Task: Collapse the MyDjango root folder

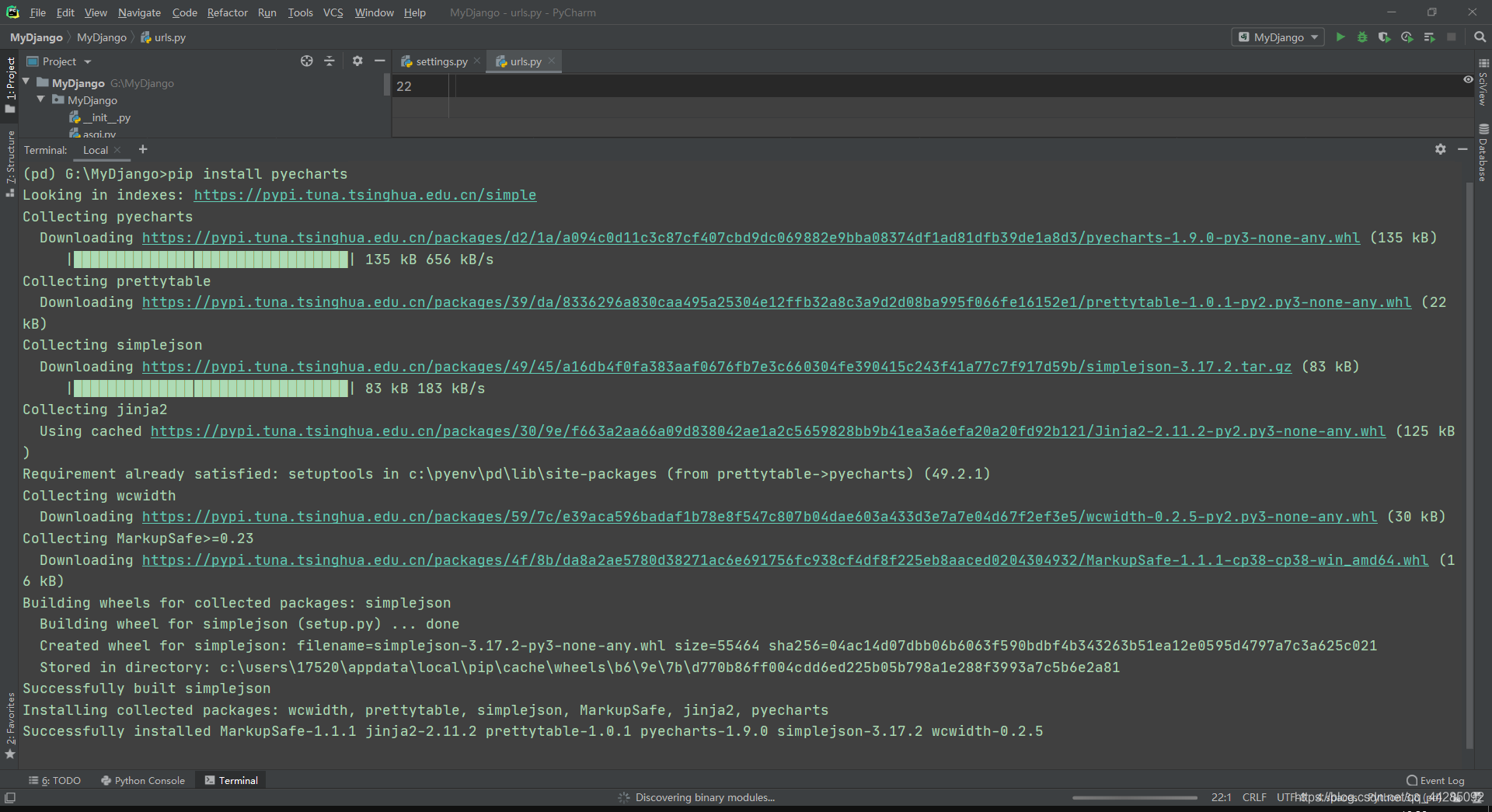Action: [26, 82]
